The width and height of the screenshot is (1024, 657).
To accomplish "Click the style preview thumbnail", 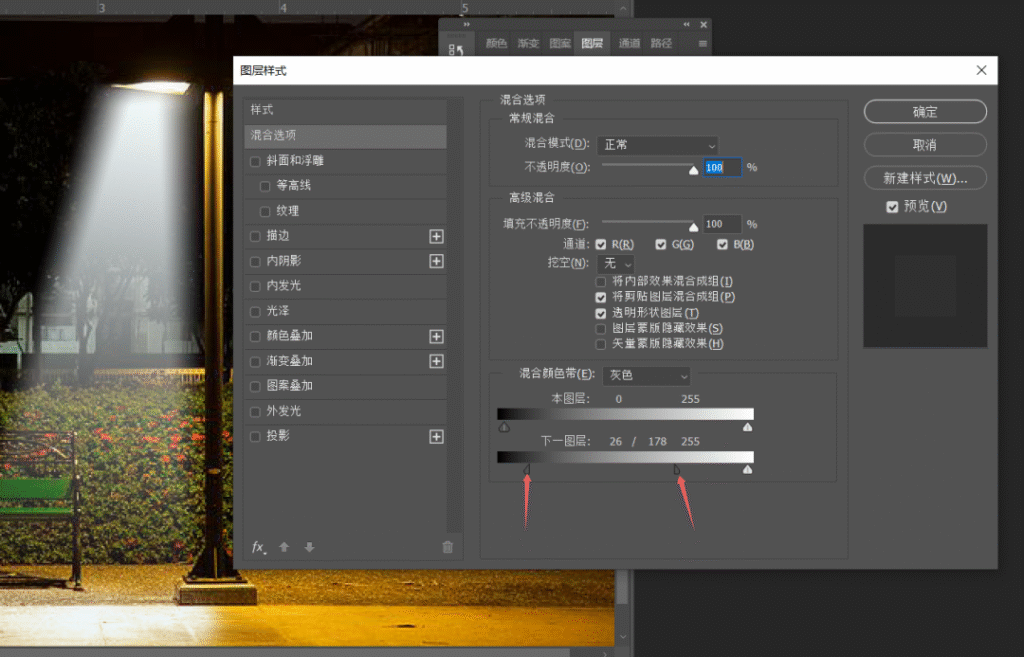I will 925,286.
